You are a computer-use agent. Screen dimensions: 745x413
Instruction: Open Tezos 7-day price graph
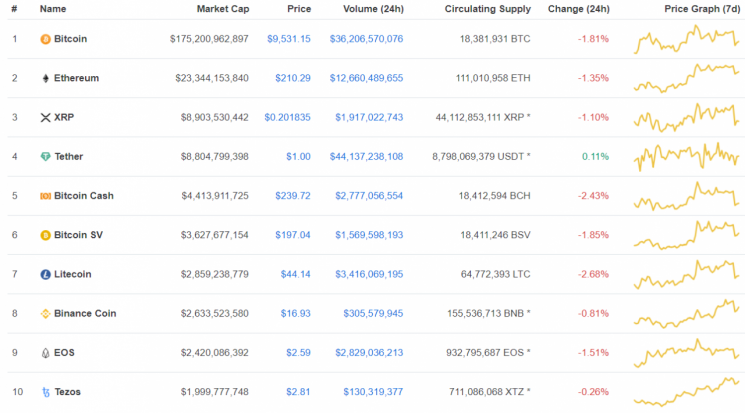pyautogui.click(x=687, y=392)
